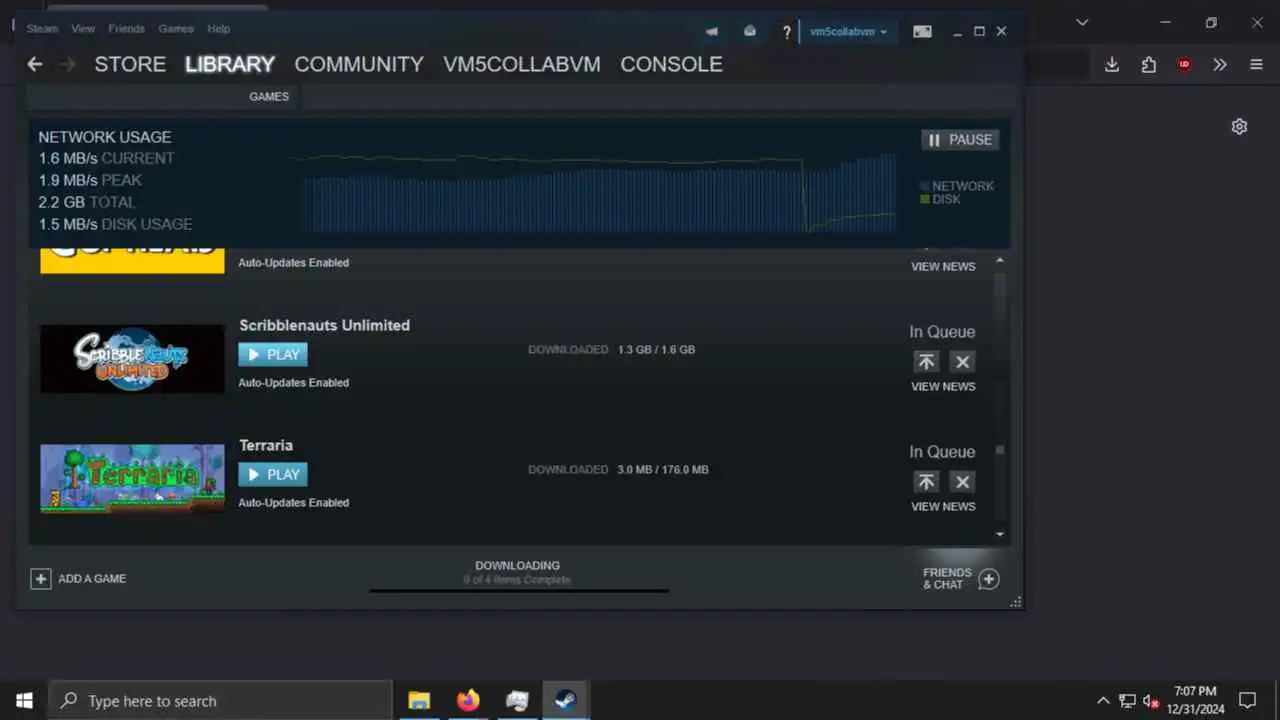This screenshot has height=720, width=1280.
Task: Expand Firefox list all tabs chevron
Action: [x=1082, y=22]
